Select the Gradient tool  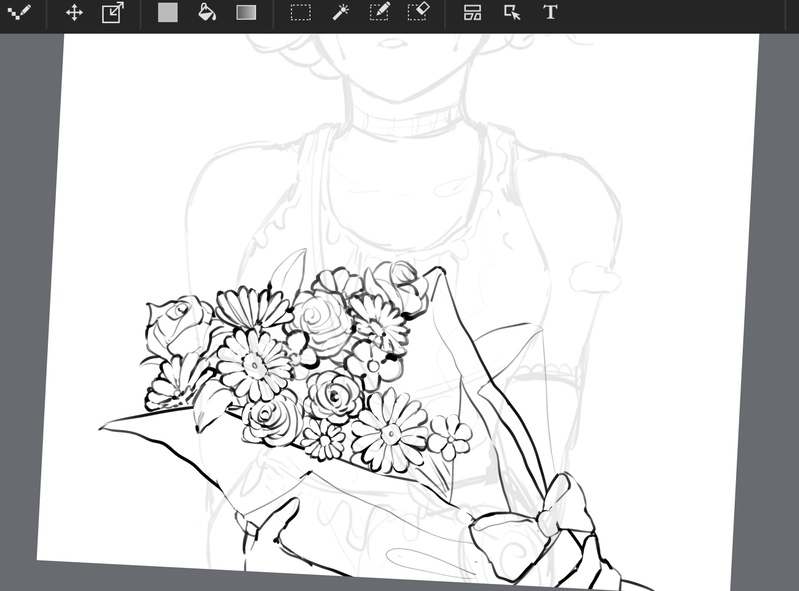pyautogui.click(x=246, y=12)
